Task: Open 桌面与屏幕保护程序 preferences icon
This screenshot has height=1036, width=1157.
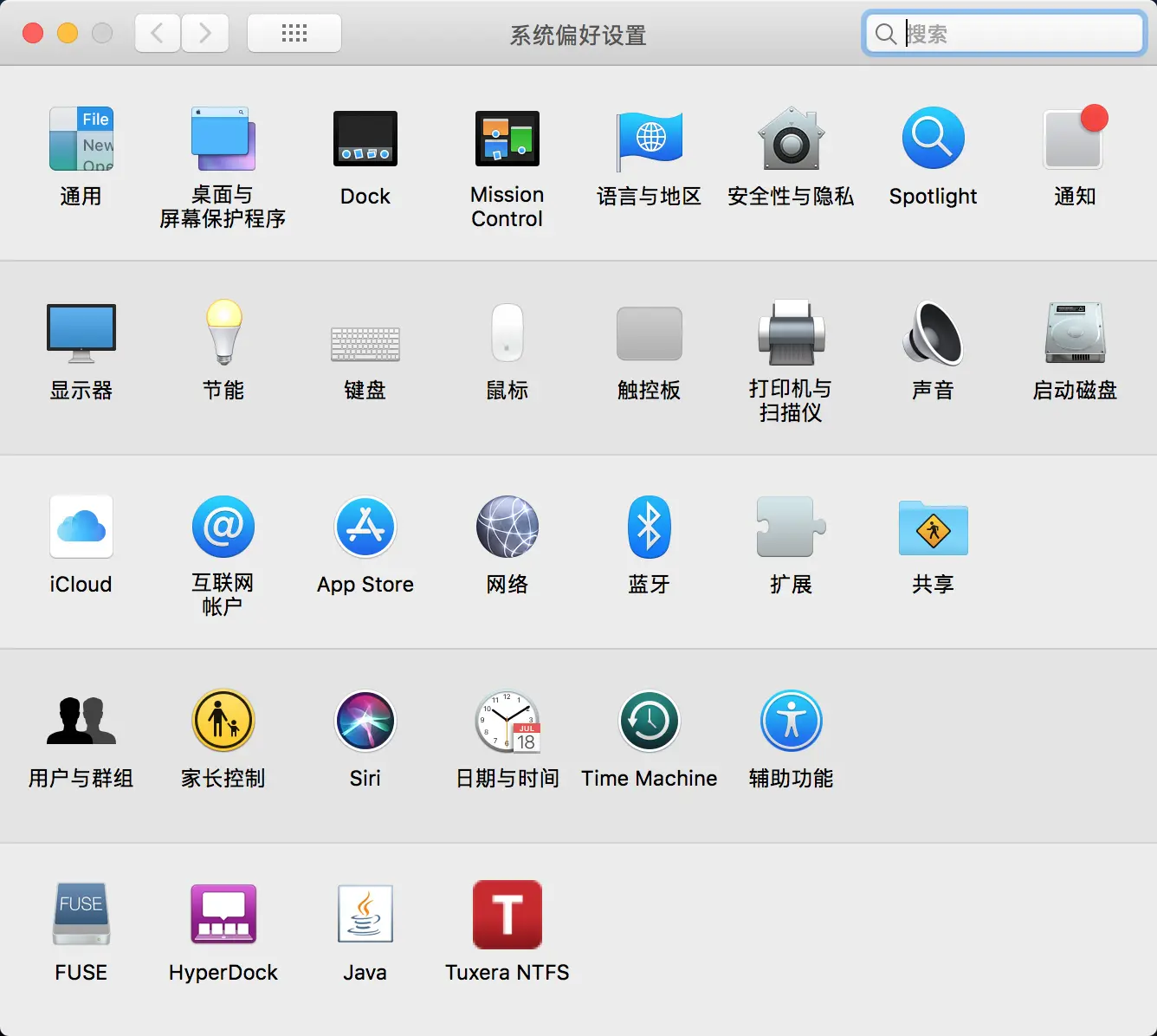Action: [223, 139]
